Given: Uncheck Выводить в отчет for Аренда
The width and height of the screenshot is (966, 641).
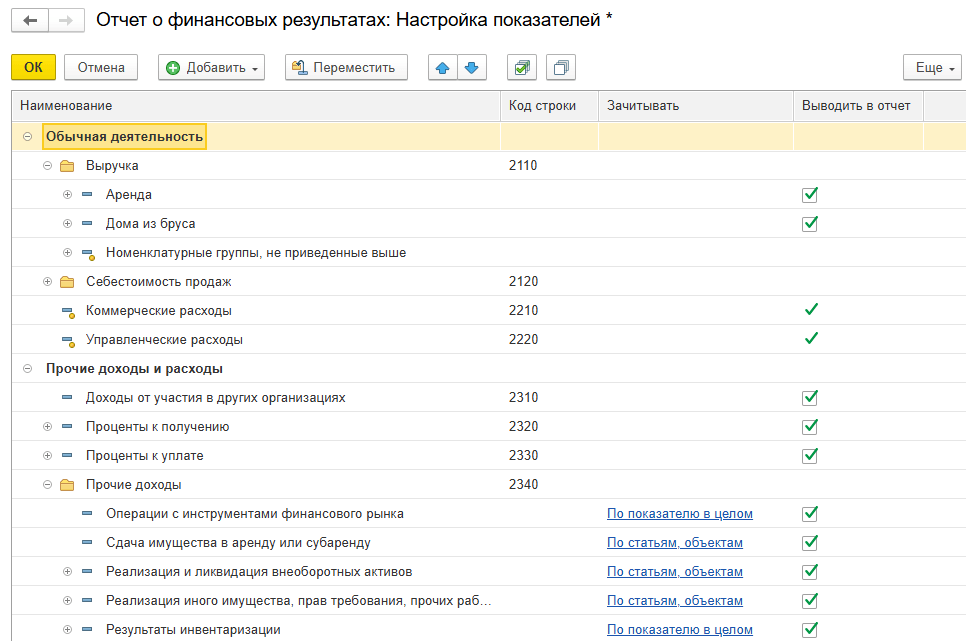Looking at the screenshot, I should coord(810,195).
